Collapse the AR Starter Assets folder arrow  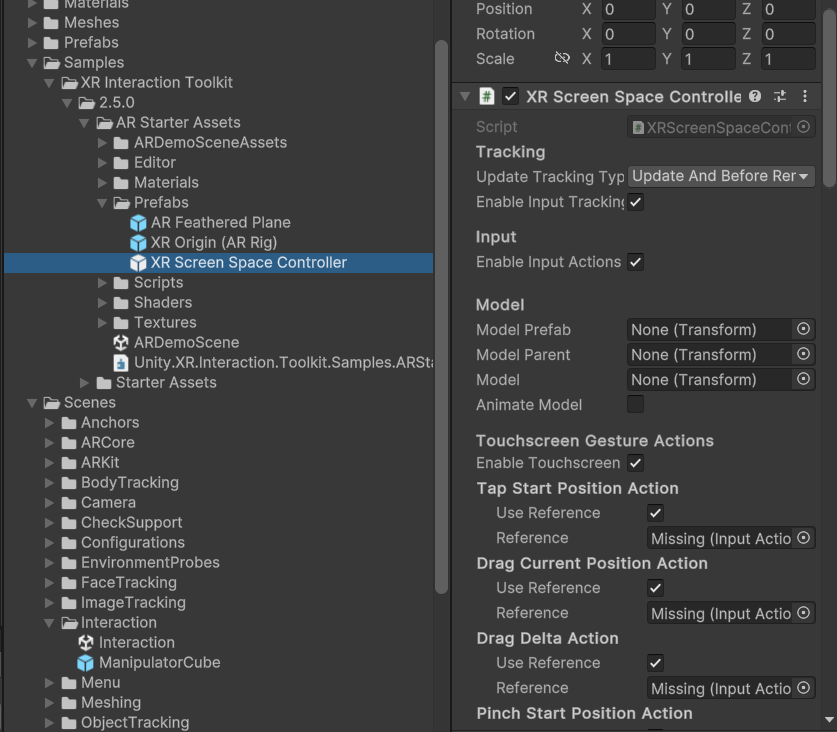tap(84, 123)
